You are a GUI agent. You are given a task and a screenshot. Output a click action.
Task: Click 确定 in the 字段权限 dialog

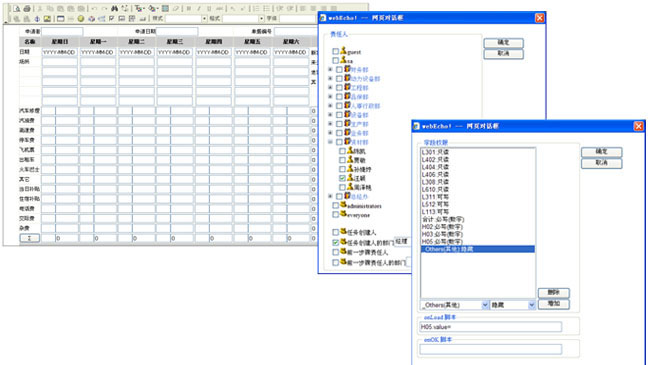coord(601,152)
